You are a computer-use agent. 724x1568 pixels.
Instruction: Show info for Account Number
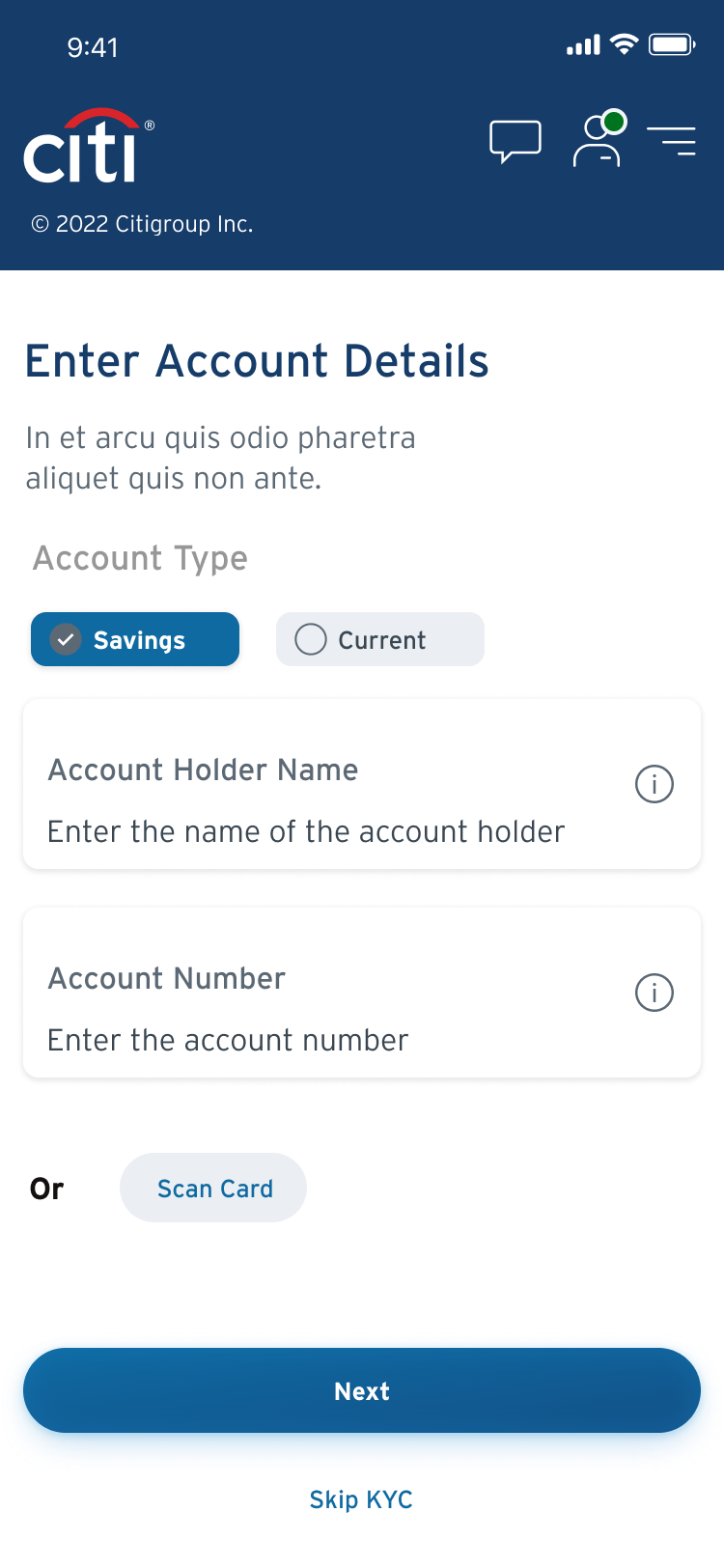click(x=654, y=993)
